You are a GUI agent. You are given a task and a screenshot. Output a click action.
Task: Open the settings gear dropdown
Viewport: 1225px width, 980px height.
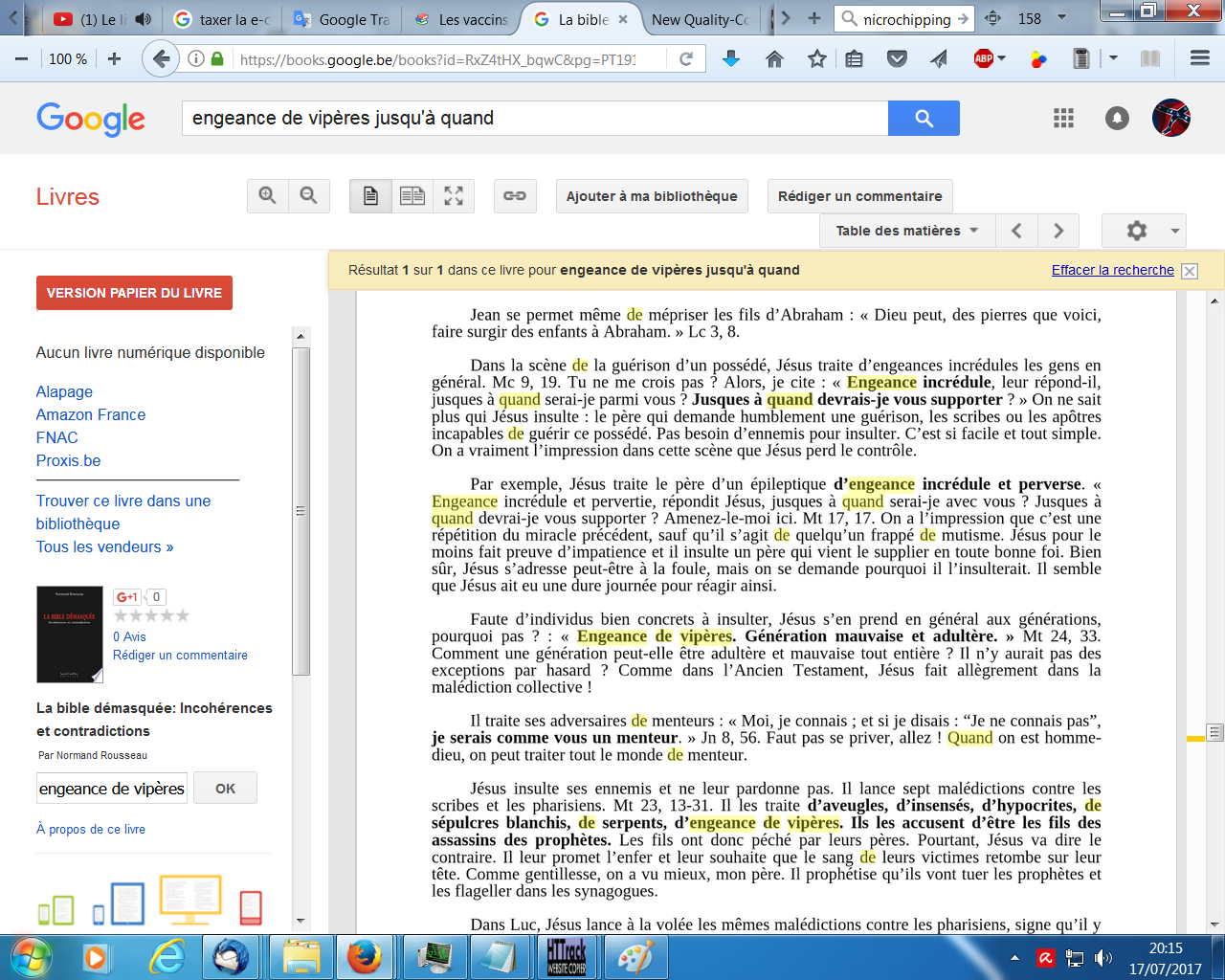1145,231
